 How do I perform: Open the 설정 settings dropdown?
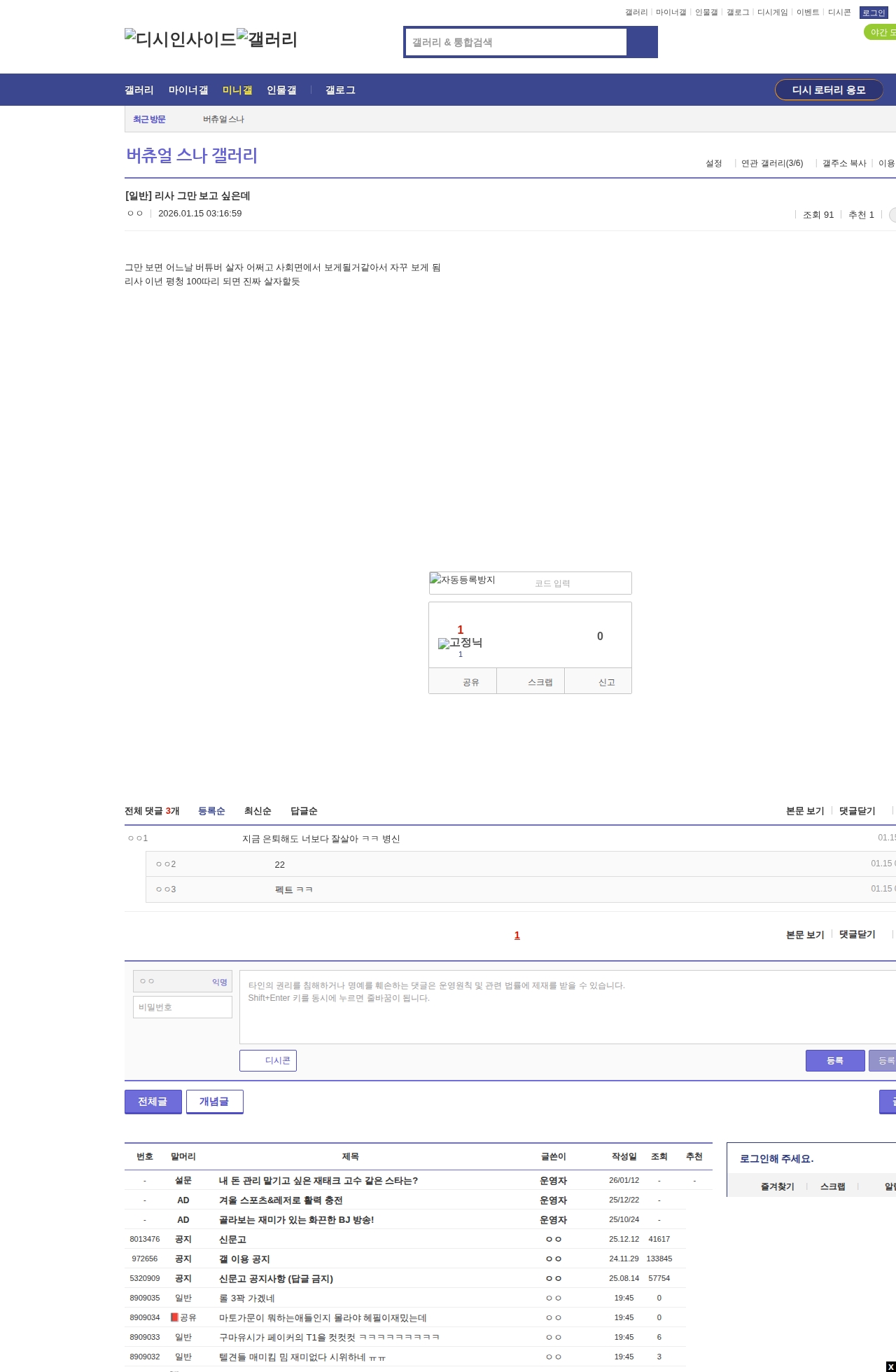coord(713,163)
